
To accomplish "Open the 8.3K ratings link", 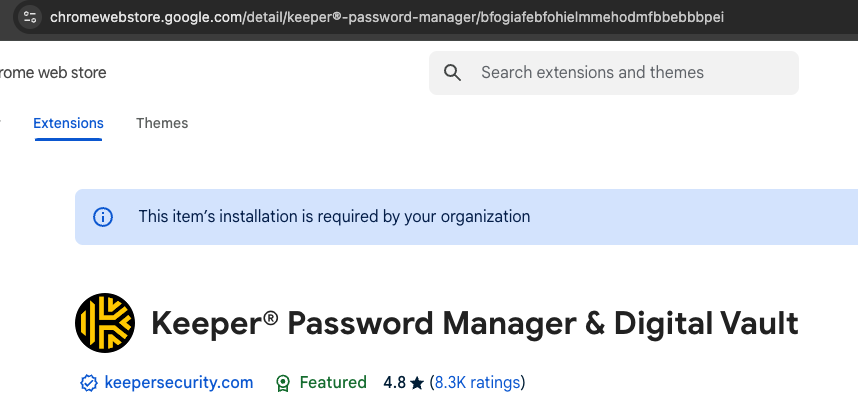I will (477, 383).
